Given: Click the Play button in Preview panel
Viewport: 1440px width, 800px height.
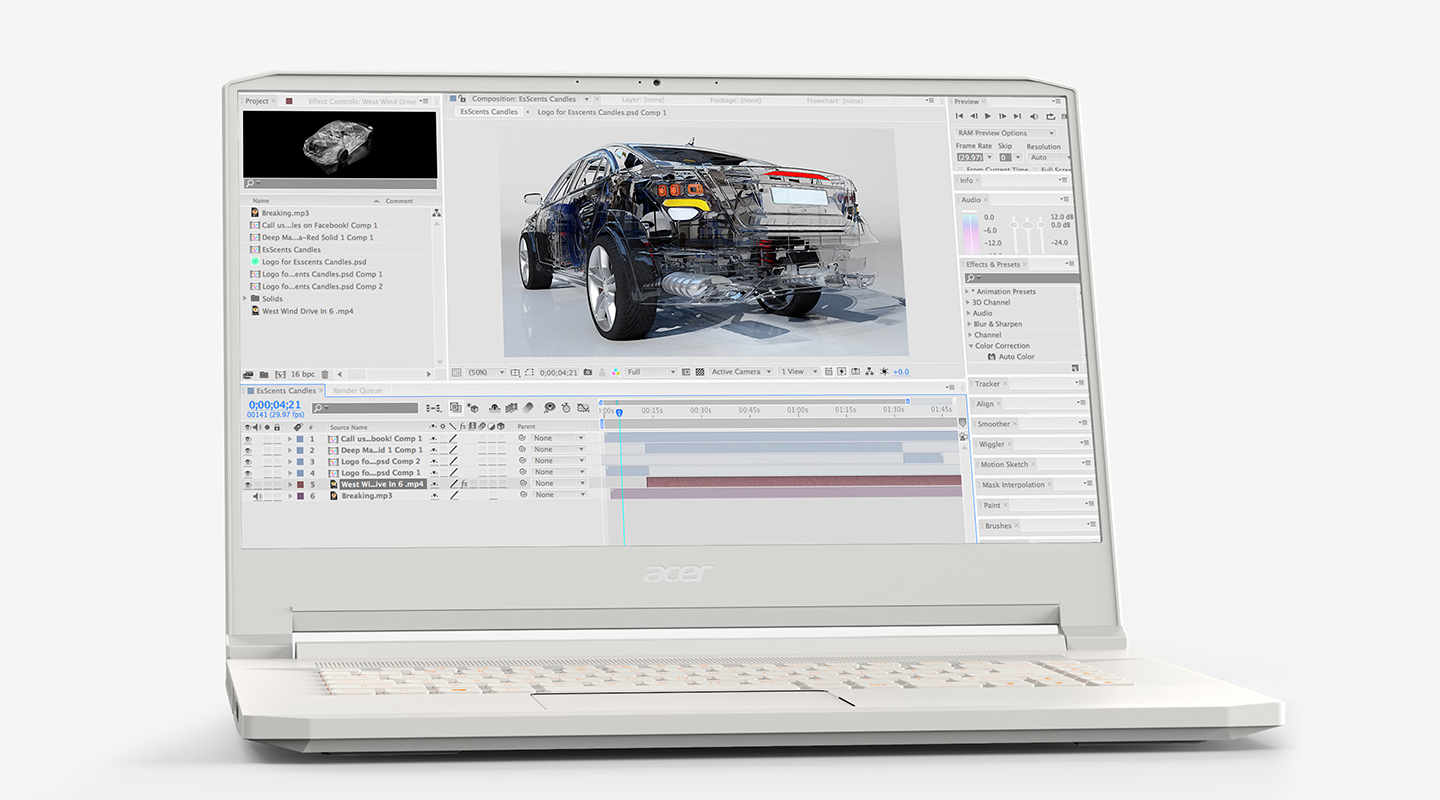Looking at the screenshot, I should (989, 117).
